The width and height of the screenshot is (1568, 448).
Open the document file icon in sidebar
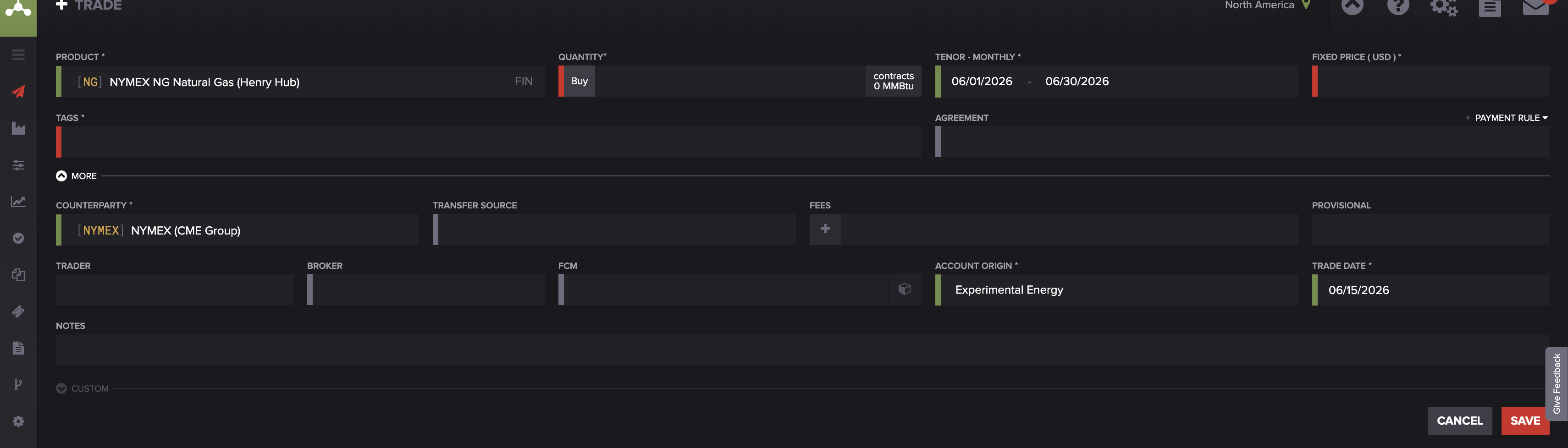tap(18, 348)
